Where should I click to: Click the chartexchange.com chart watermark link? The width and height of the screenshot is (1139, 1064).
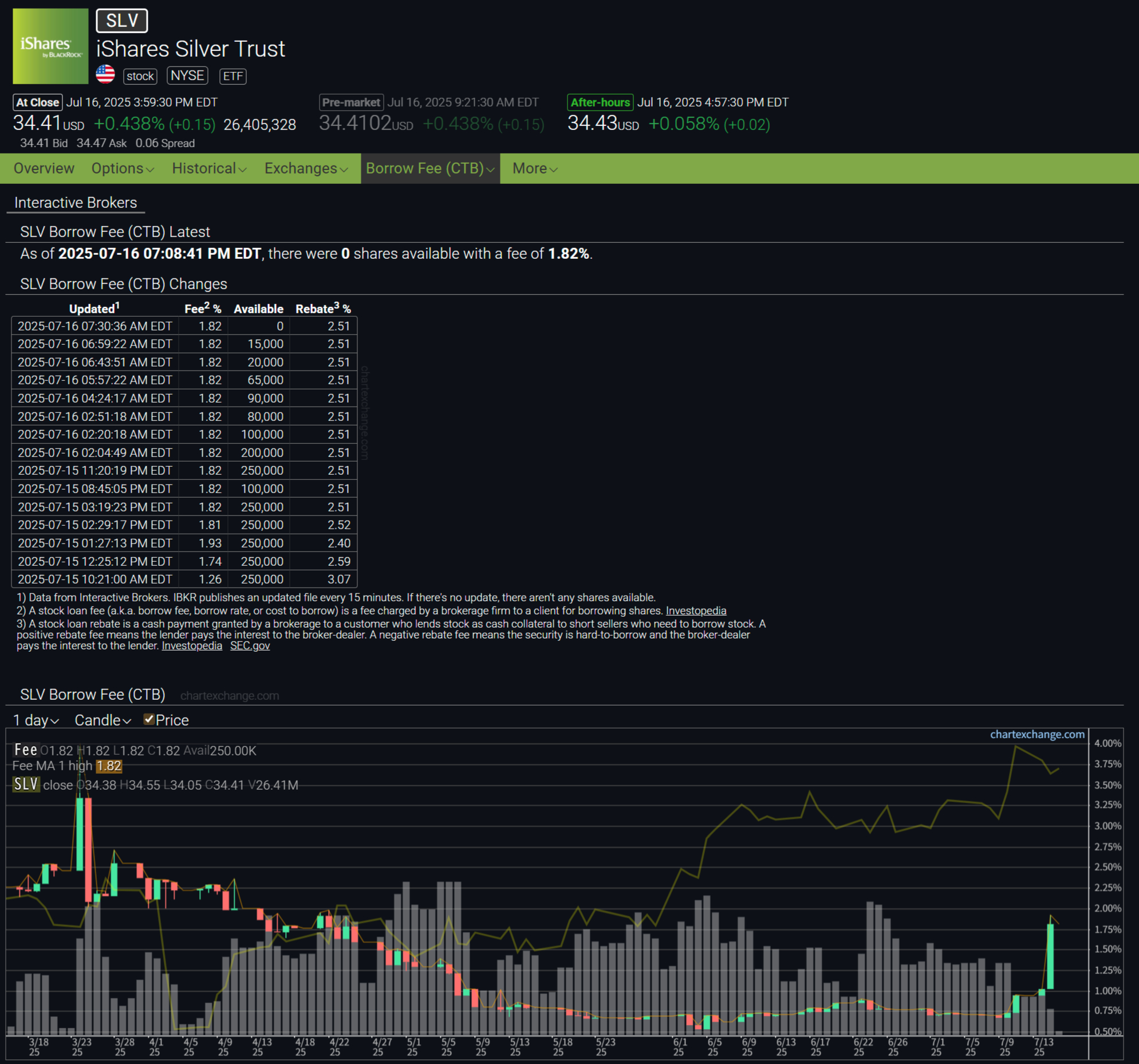click(1037, 735)
